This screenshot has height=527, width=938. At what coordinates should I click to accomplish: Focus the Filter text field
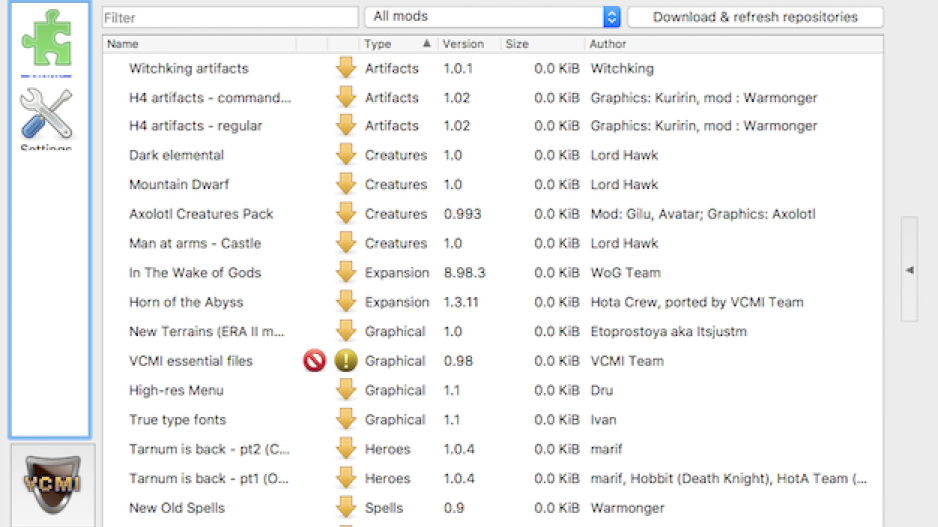[x=230, y=18]
